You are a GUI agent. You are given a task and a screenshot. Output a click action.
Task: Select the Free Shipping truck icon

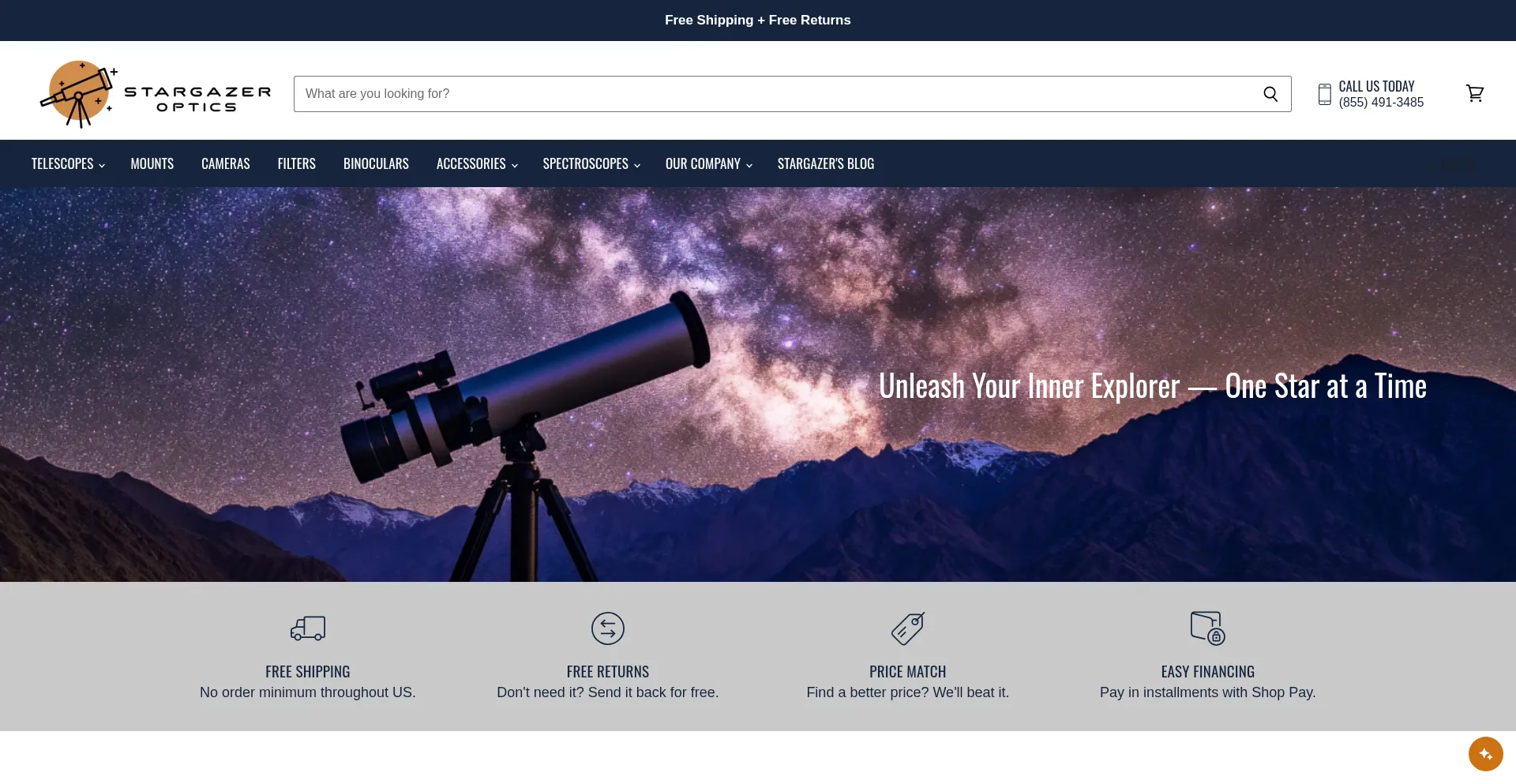pos(307,628)
